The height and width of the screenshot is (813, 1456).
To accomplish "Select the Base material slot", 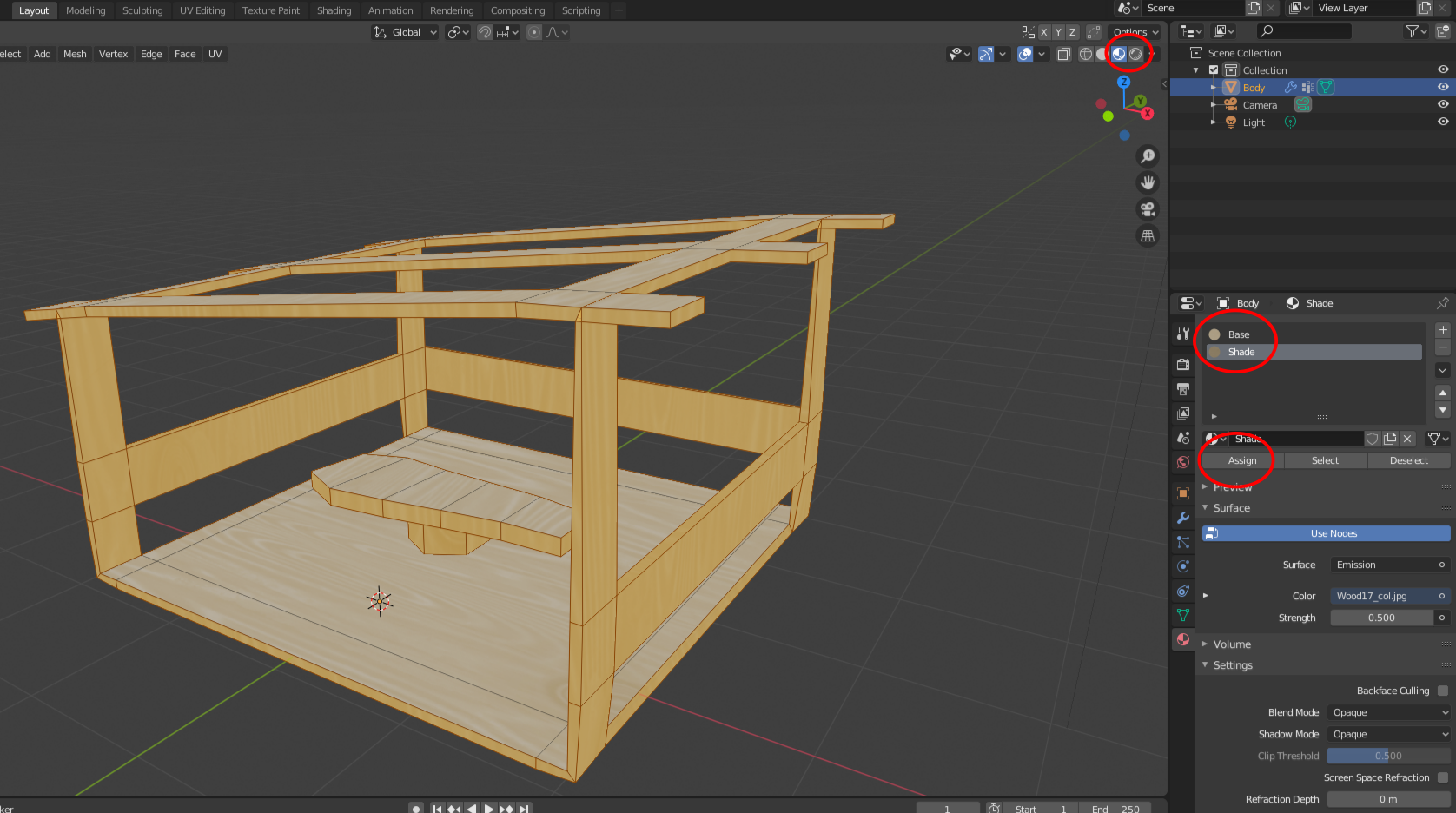I will (x=1238, y=334).
